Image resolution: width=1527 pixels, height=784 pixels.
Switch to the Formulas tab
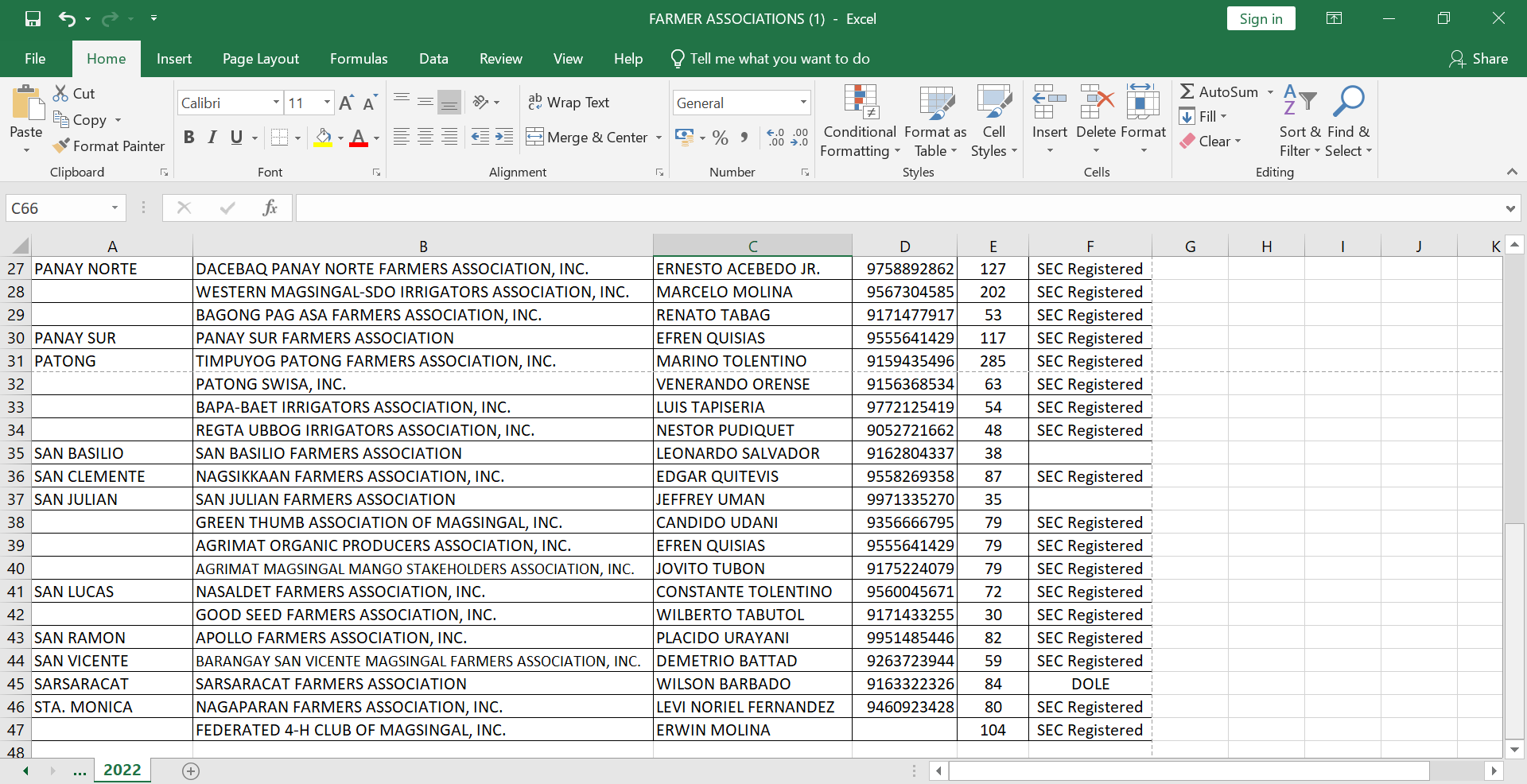[x=359, y=58]
